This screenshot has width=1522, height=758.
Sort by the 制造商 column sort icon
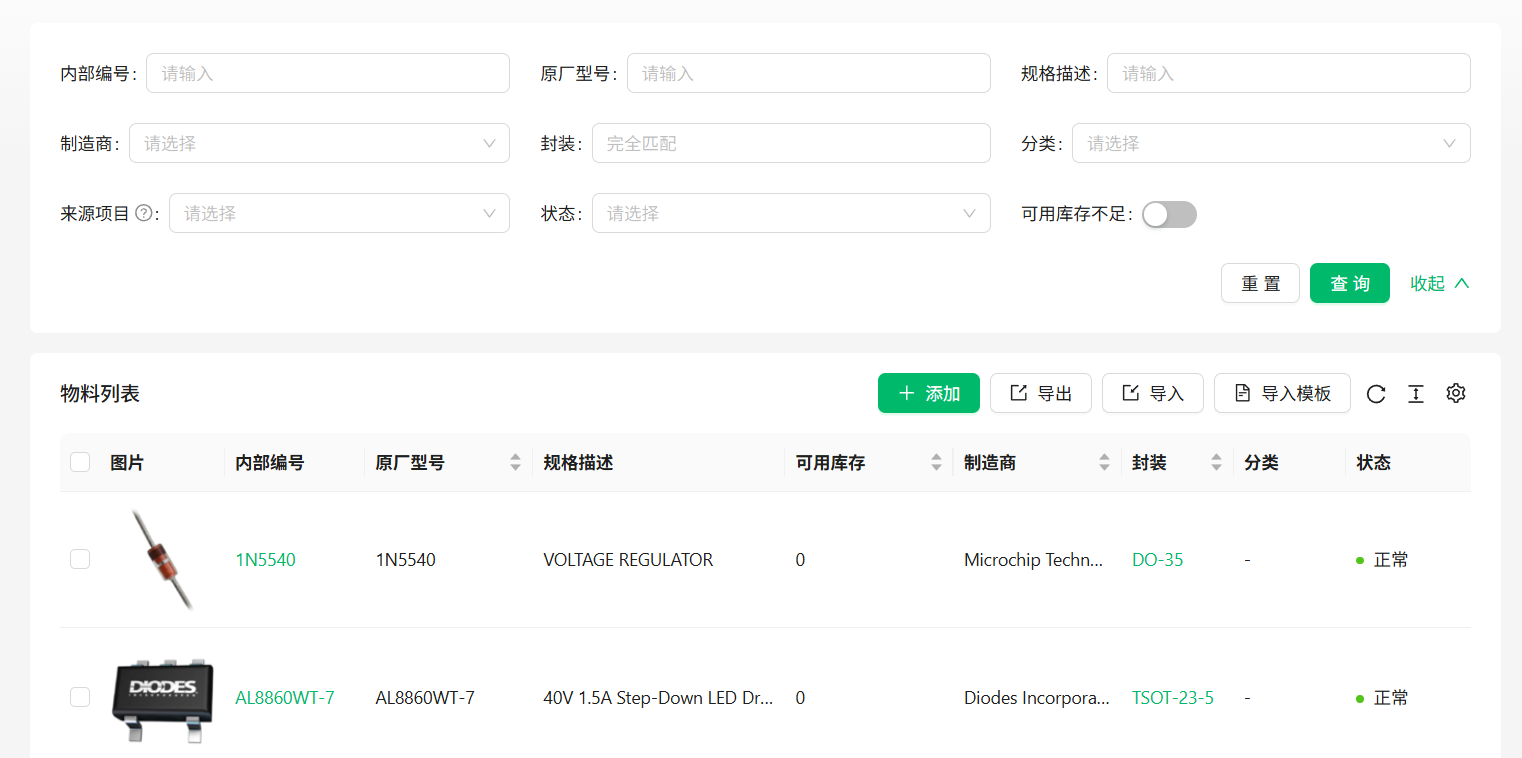[1104, 462]
